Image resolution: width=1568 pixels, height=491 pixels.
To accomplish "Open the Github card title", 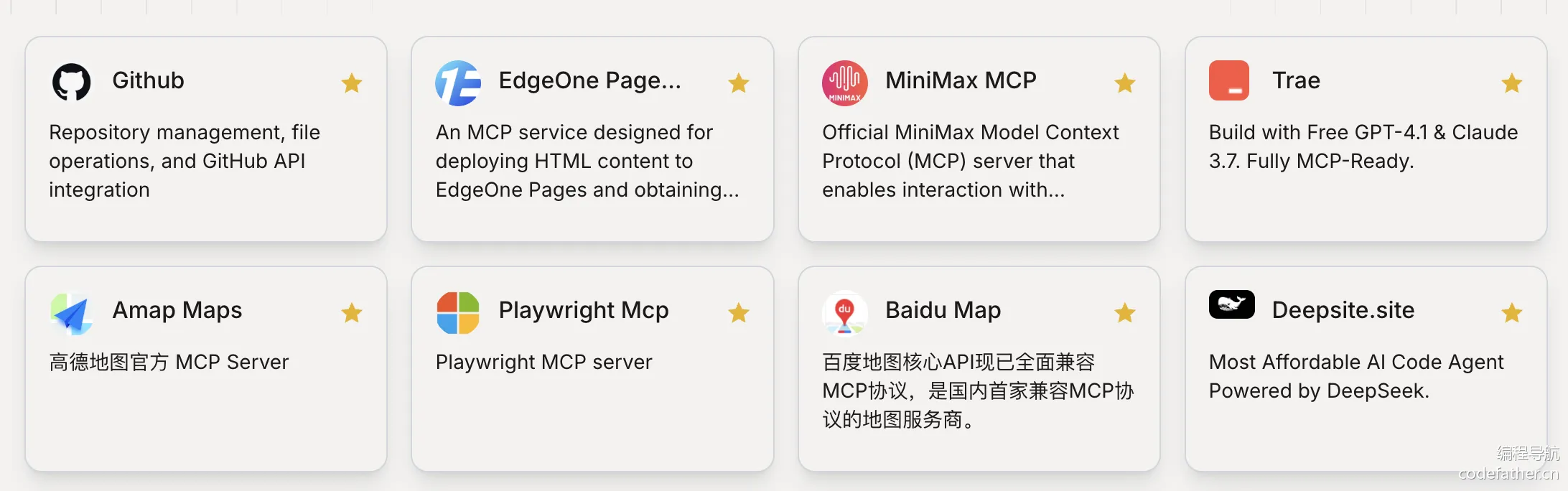I will pos(149,80).
